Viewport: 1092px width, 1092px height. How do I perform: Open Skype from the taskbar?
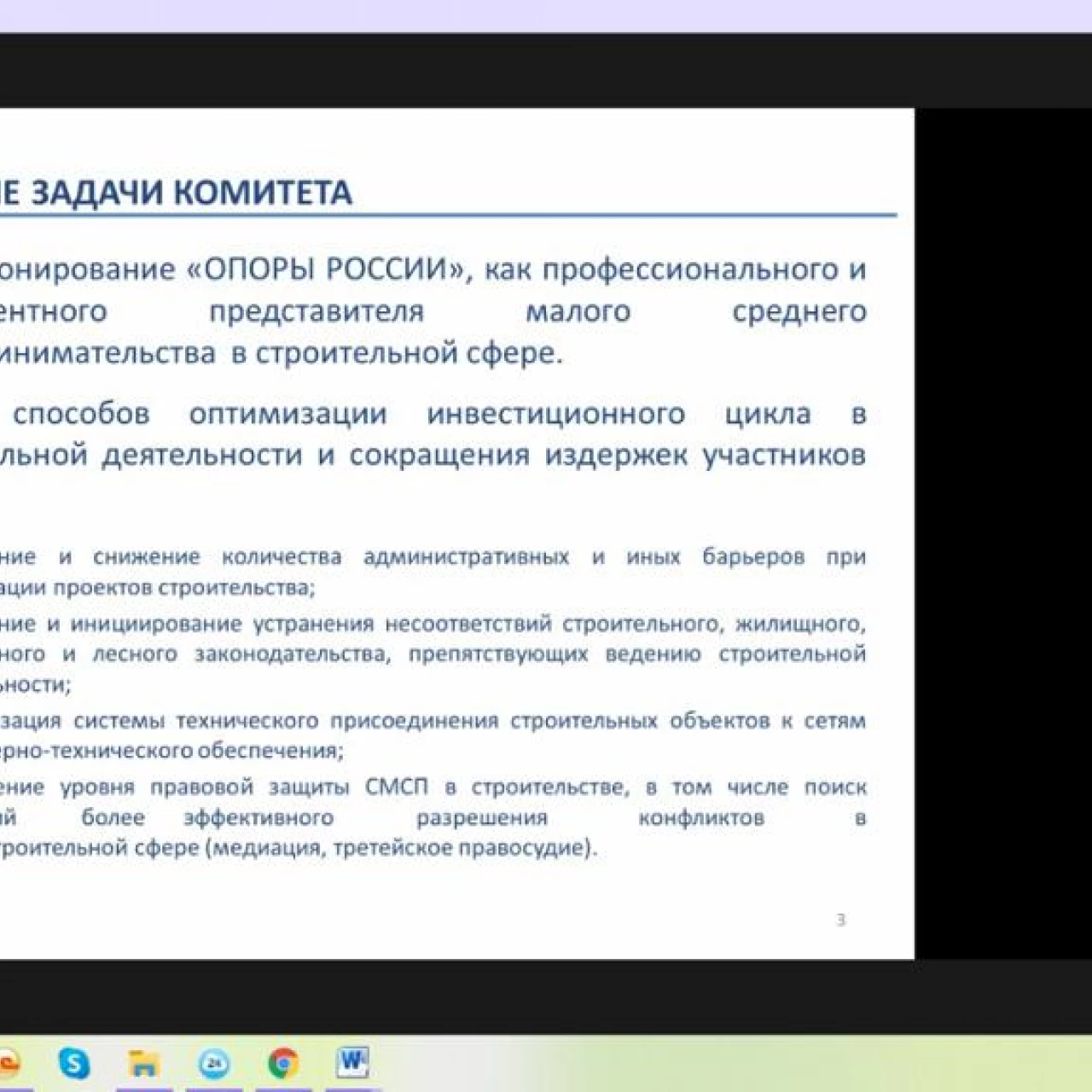tap(74, 1063)
